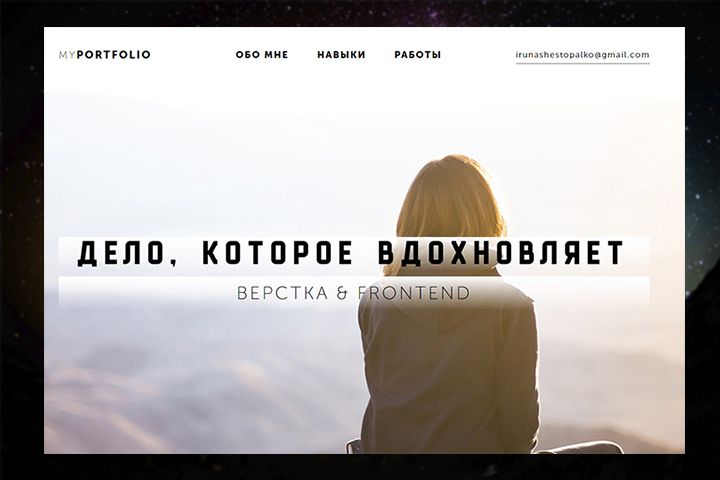Click the MYPORTFOLIO logo
720x480 pixels.
[105, 55]
